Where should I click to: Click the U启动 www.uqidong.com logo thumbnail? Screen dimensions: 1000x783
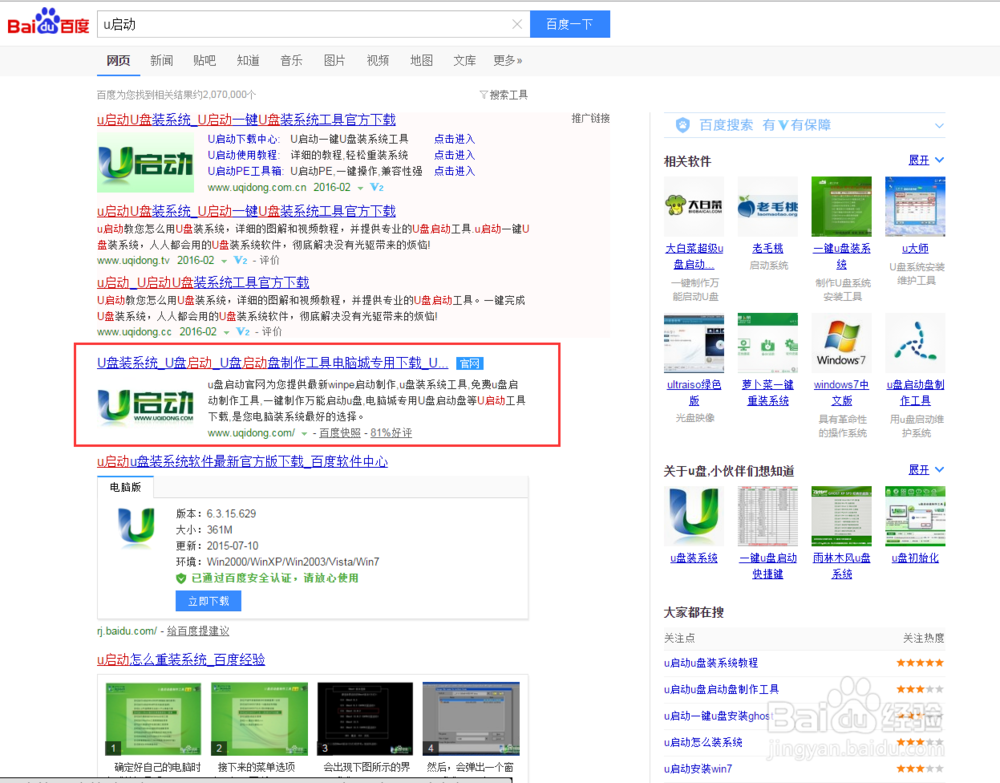[145, 405]
